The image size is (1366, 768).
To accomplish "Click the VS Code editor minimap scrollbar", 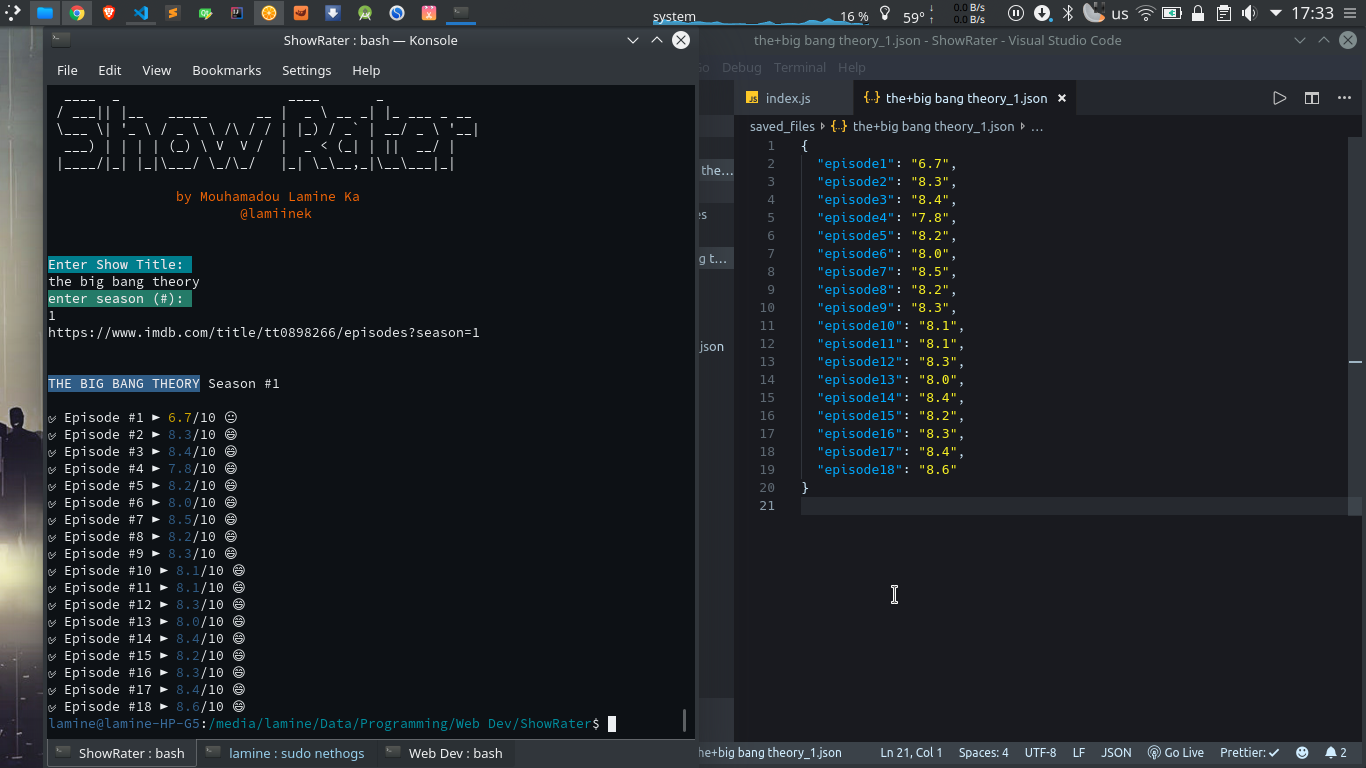I will [1355, 326].
